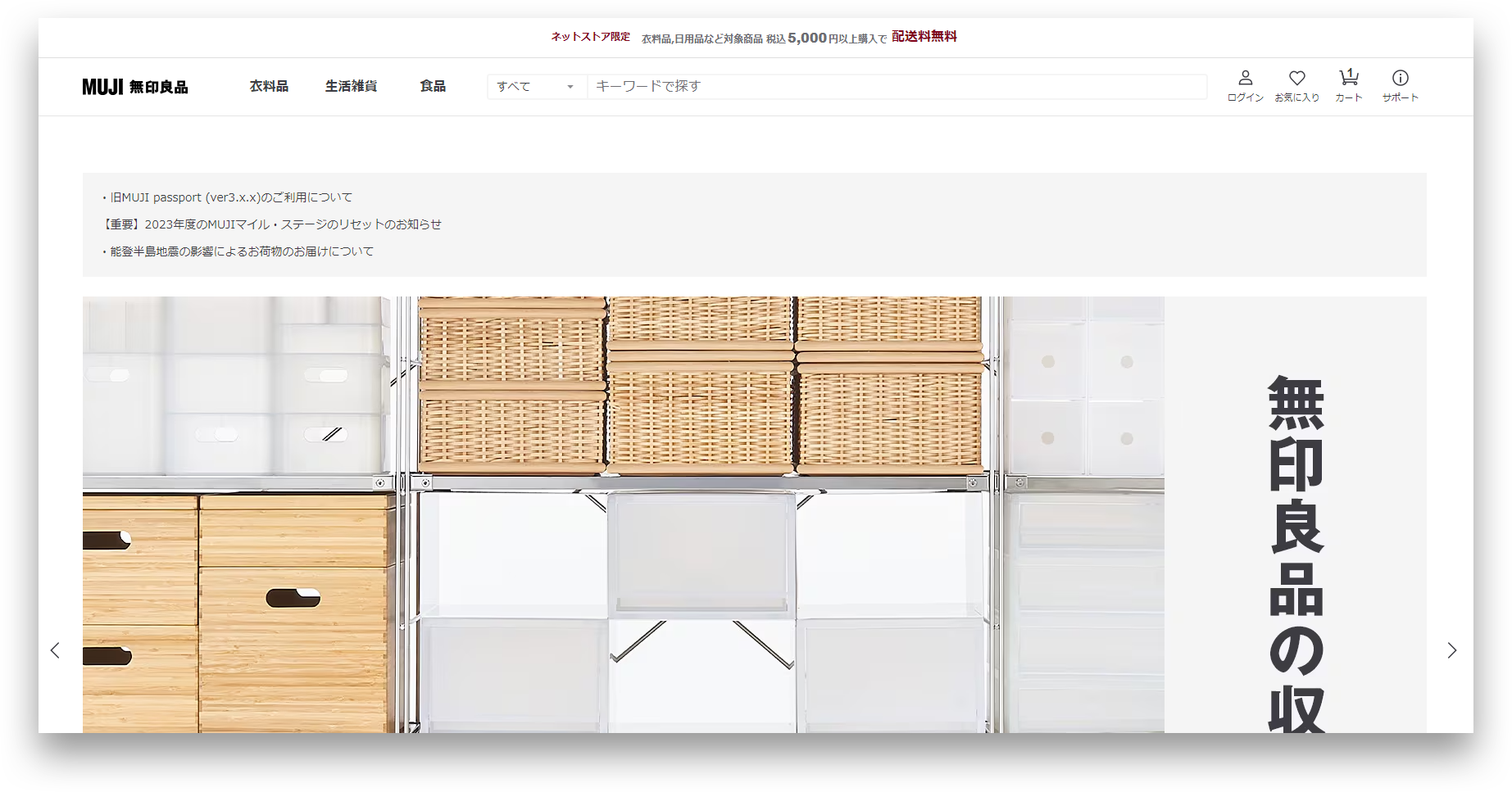Image resolution: width=1512 pixels, height=792 pixels.
Task: Click the 配送料無料 promotion text
Action: coord(924,37)
